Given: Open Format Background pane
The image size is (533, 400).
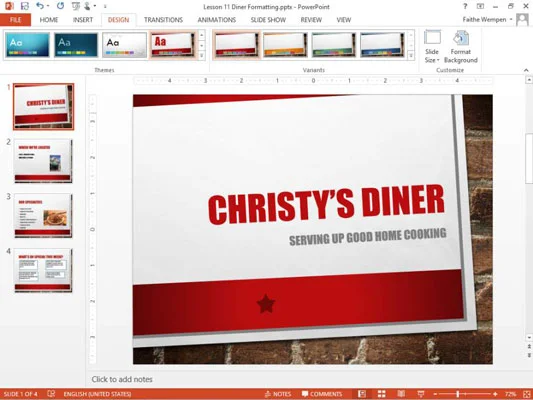Looking at the screenshot, I should [461, 47].
